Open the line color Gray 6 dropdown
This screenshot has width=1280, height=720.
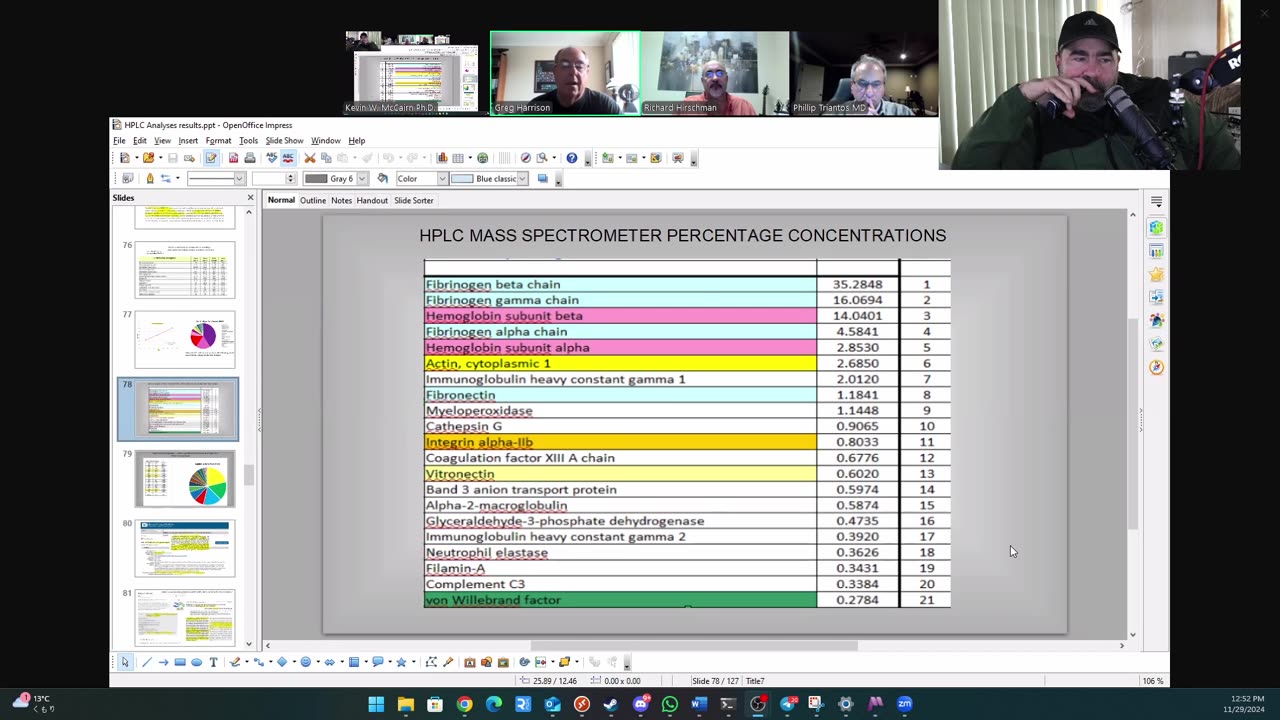pos(361,178)
